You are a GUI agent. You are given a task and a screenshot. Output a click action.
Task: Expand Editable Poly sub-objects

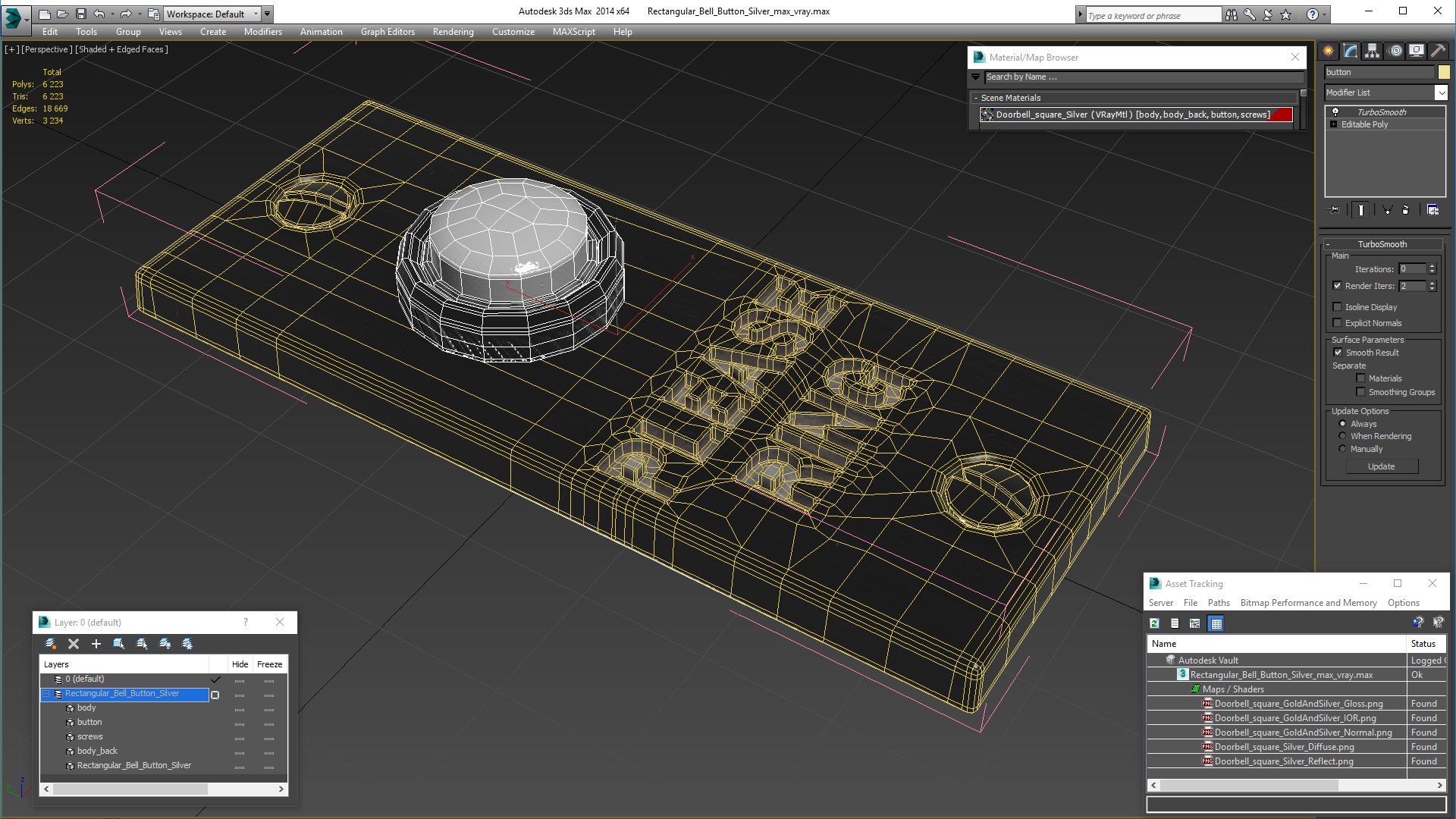1333,124
